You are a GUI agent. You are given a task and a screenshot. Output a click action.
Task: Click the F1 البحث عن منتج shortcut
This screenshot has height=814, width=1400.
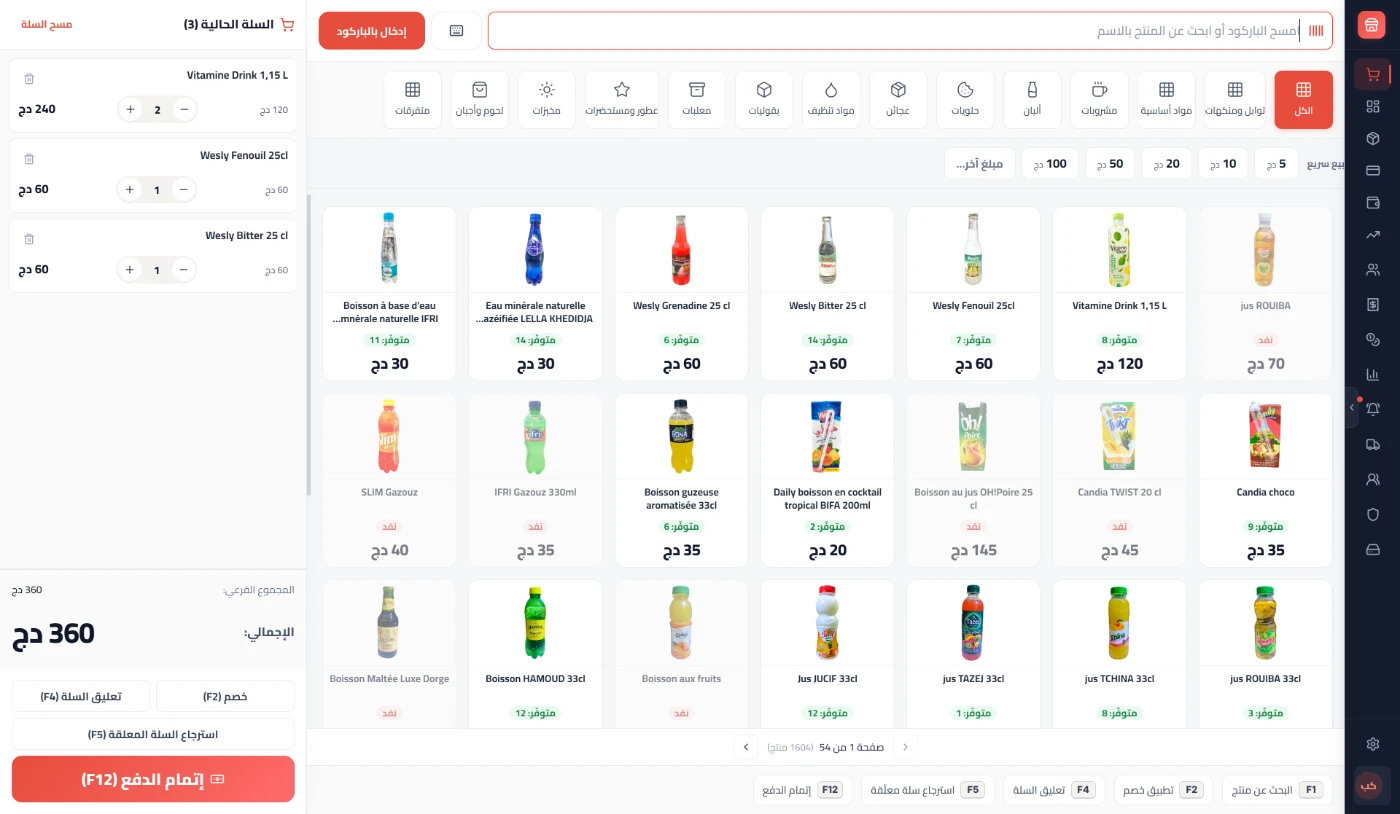(x=1277, y=790)
